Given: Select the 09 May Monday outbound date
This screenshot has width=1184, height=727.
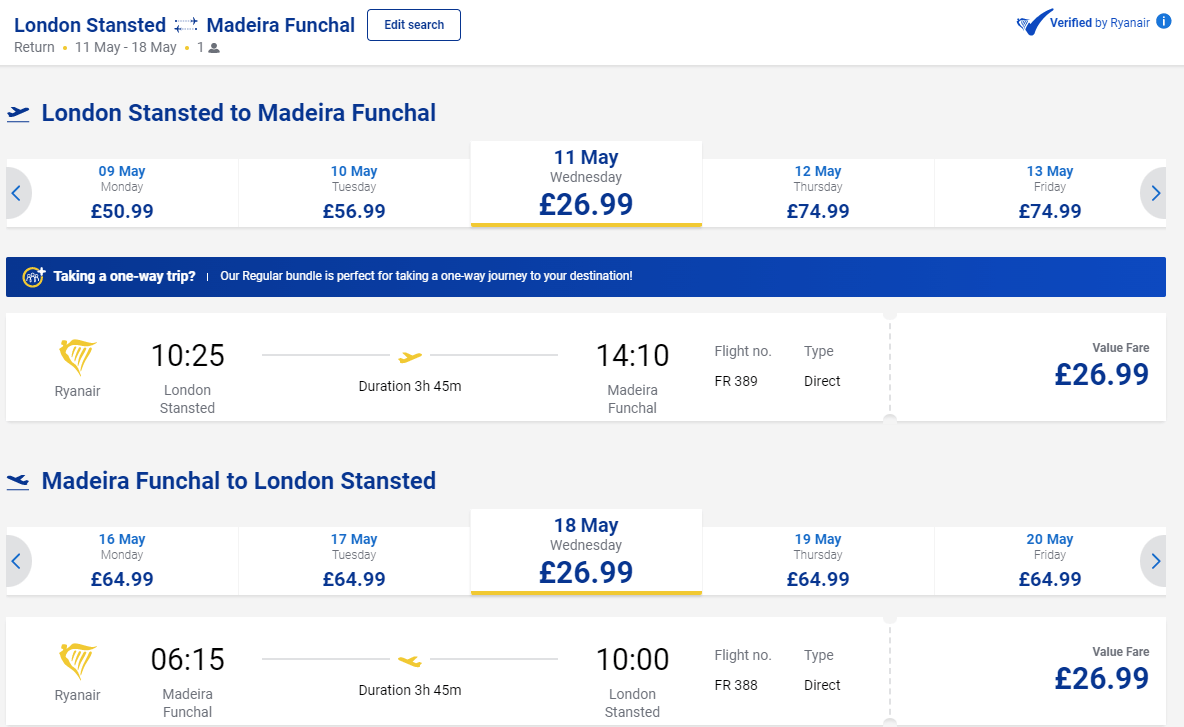Looking at the screenshot, I should click(122, 193).
